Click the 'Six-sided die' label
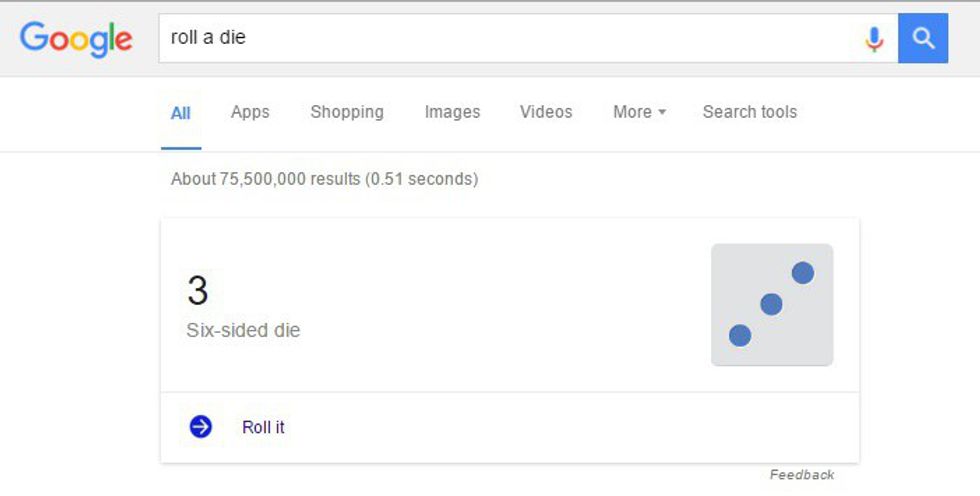 tap(243, 330)
